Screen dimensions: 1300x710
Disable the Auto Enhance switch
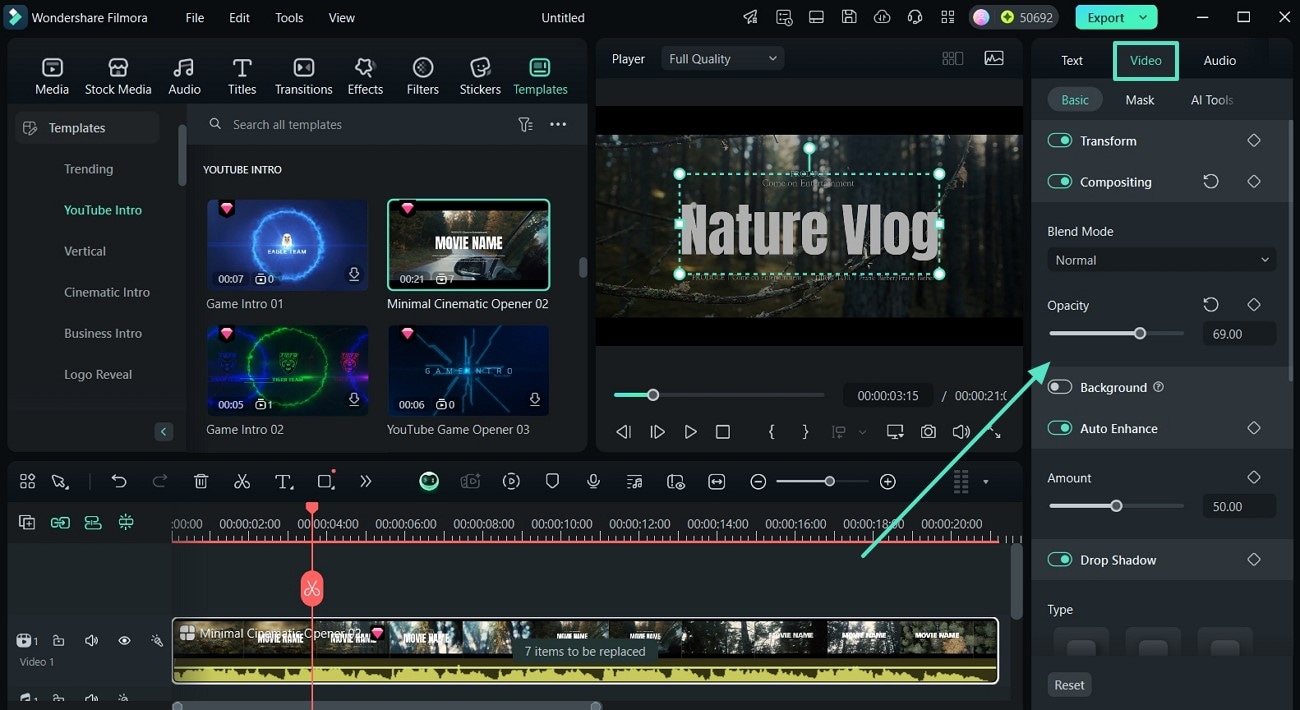[1060, 428]
